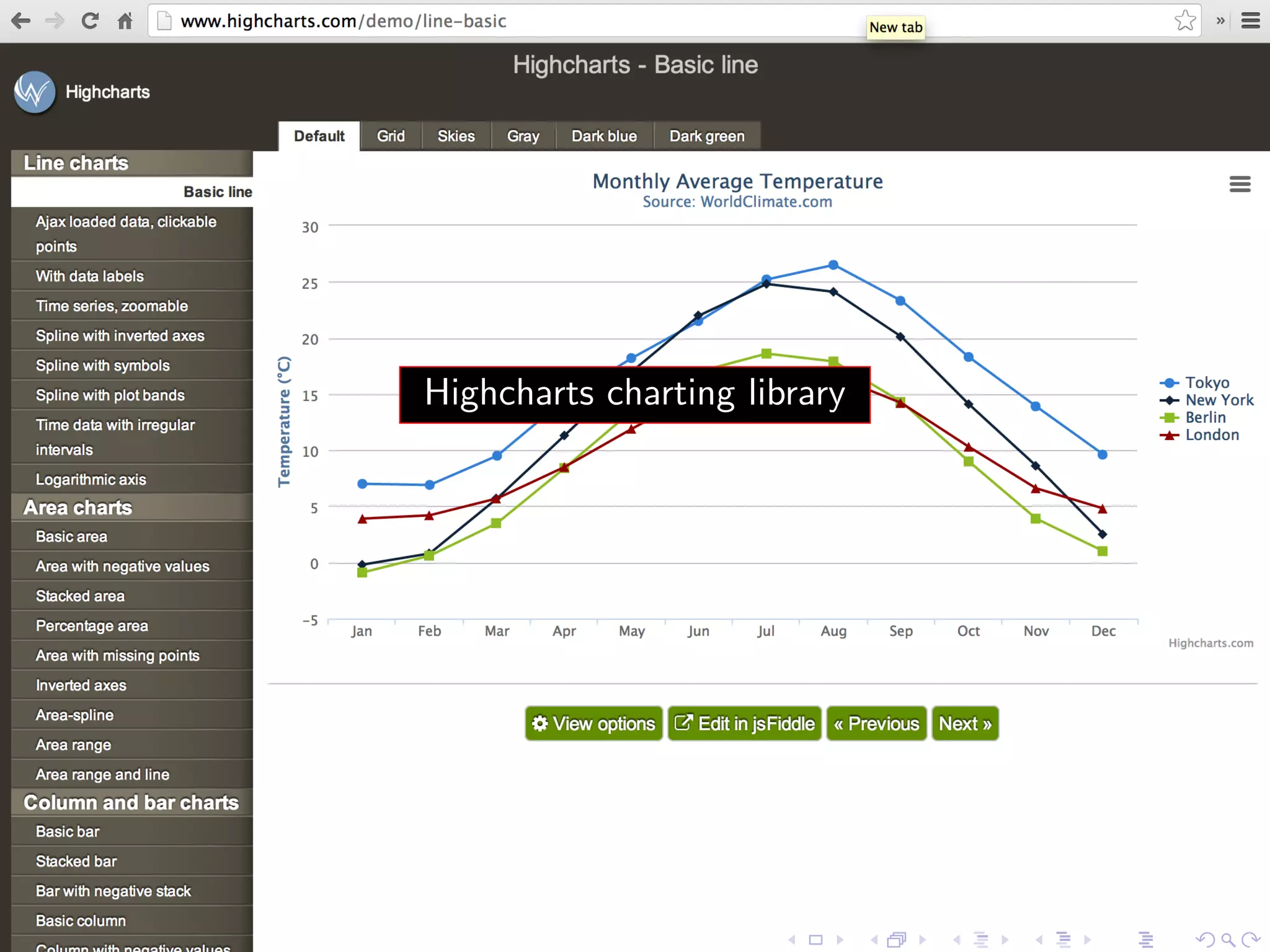
Task: Open the Area-spline demo
Action: pos(132,715)
